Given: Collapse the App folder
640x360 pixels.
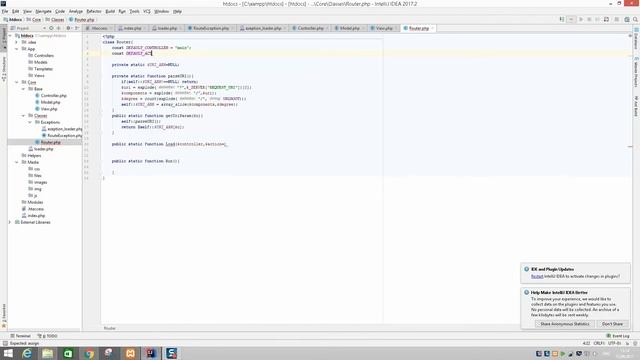Looking at the screenshot, I should click(x=17, y=49).
